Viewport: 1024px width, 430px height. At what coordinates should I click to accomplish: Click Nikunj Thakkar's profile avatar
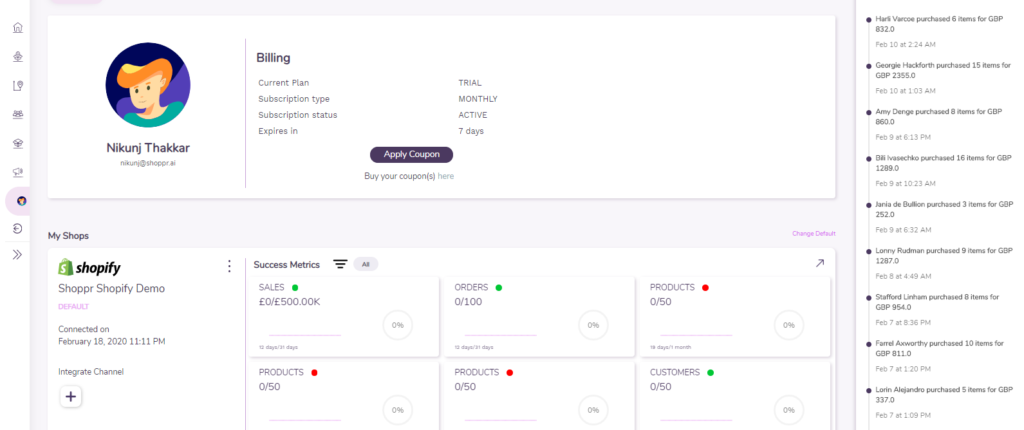click(146, 86)
